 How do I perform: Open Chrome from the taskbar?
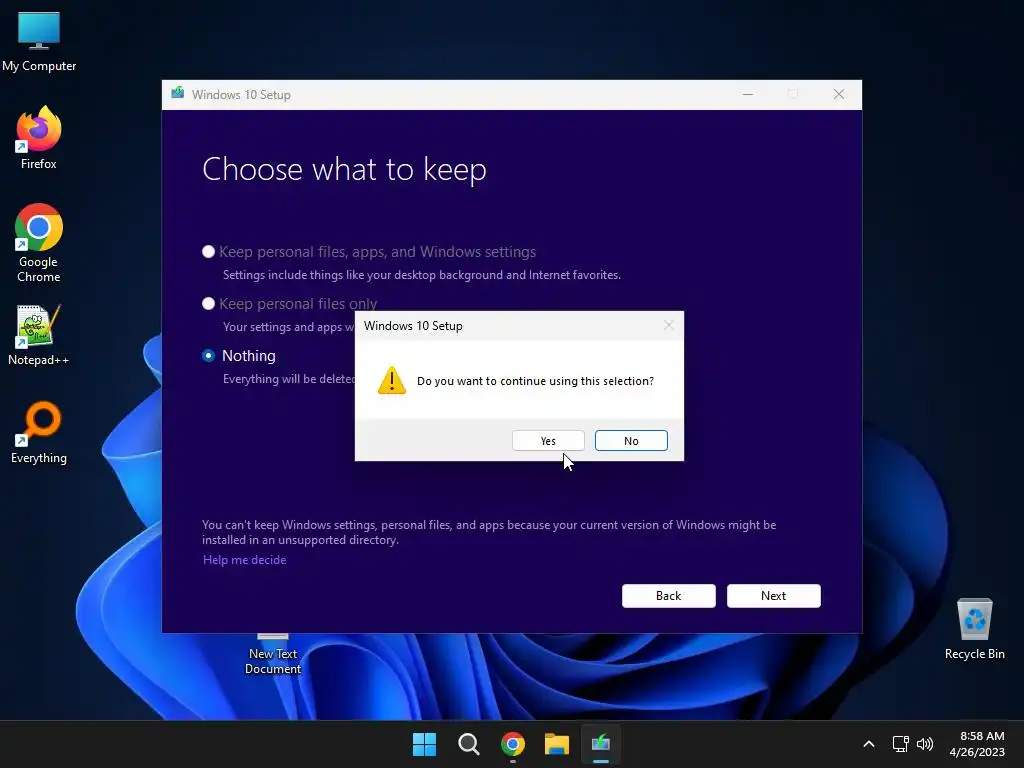click(x=513, y=744)
